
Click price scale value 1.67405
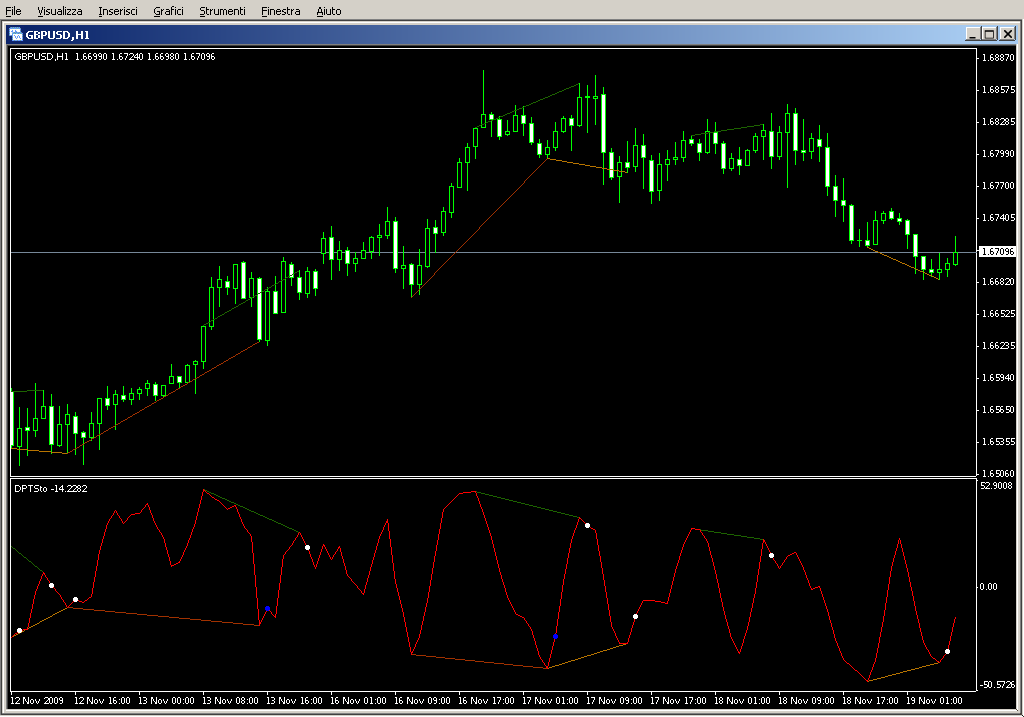[x=999, y=217]
